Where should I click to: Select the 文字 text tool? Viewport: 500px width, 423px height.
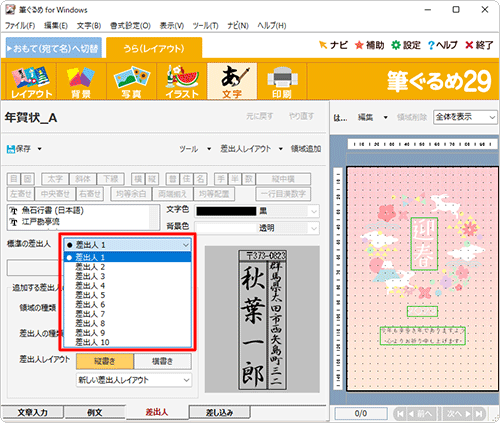(232, 81)
